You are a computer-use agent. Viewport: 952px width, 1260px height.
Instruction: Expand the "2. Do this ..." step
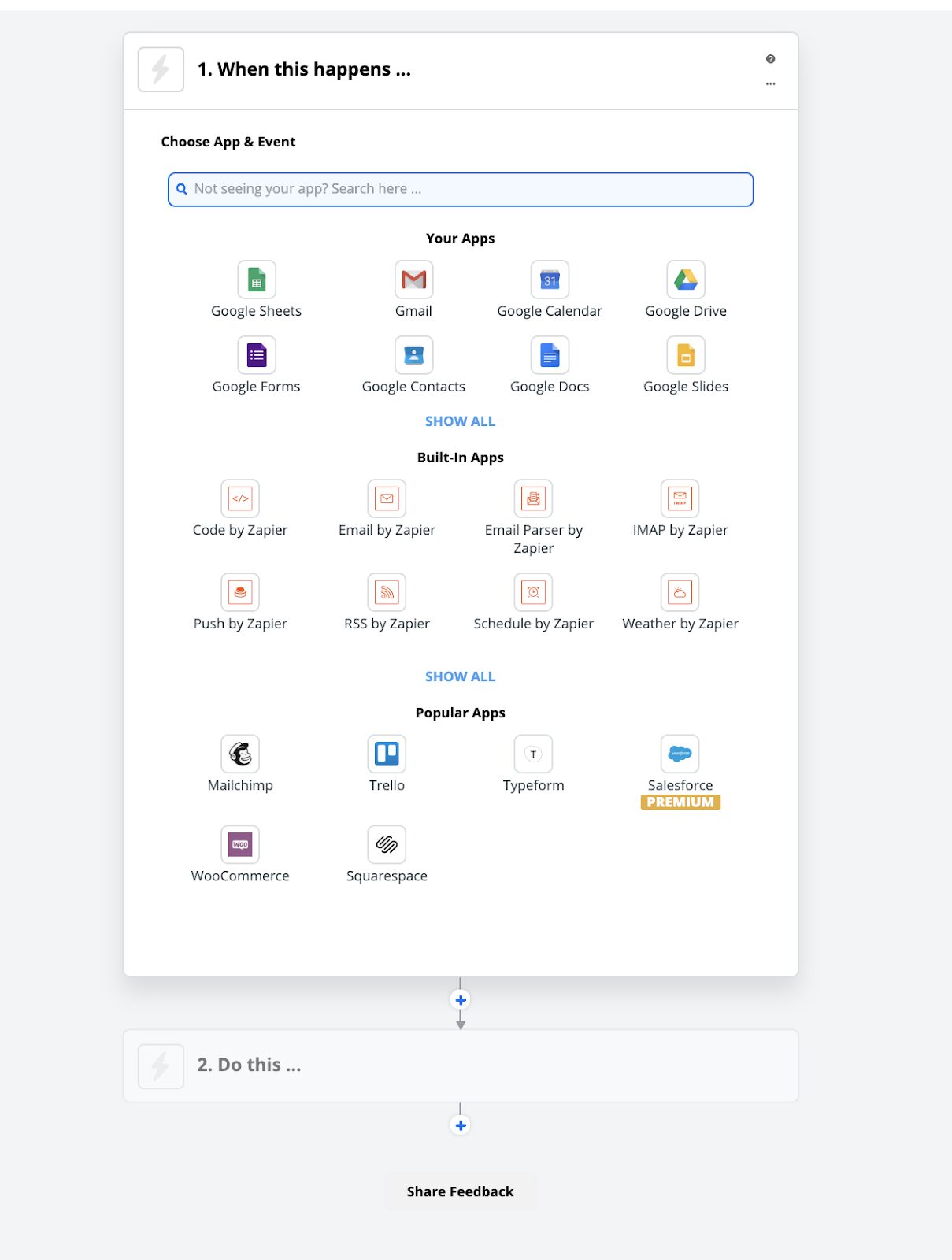point(461,1065)
